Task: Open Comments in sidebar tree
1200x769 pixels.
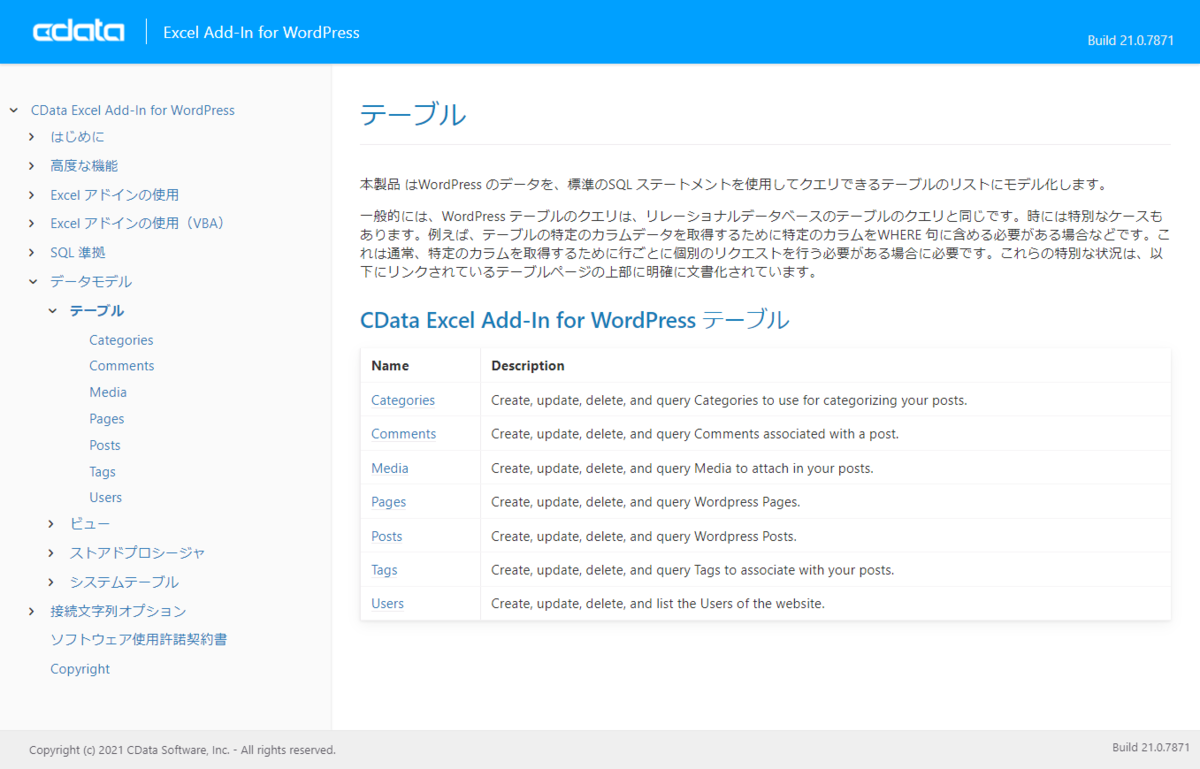Action: pyautogui.click(x=122, y=366)
